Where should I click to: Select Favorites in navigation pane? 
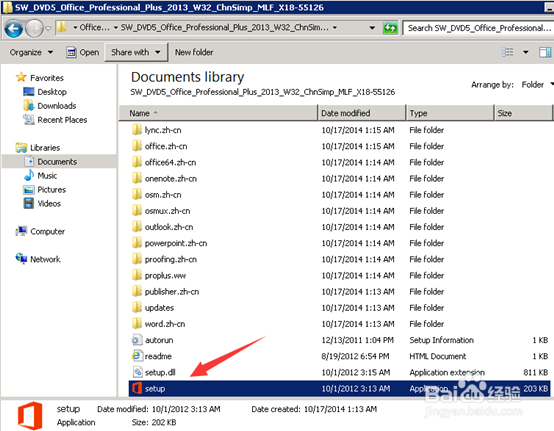47,78
